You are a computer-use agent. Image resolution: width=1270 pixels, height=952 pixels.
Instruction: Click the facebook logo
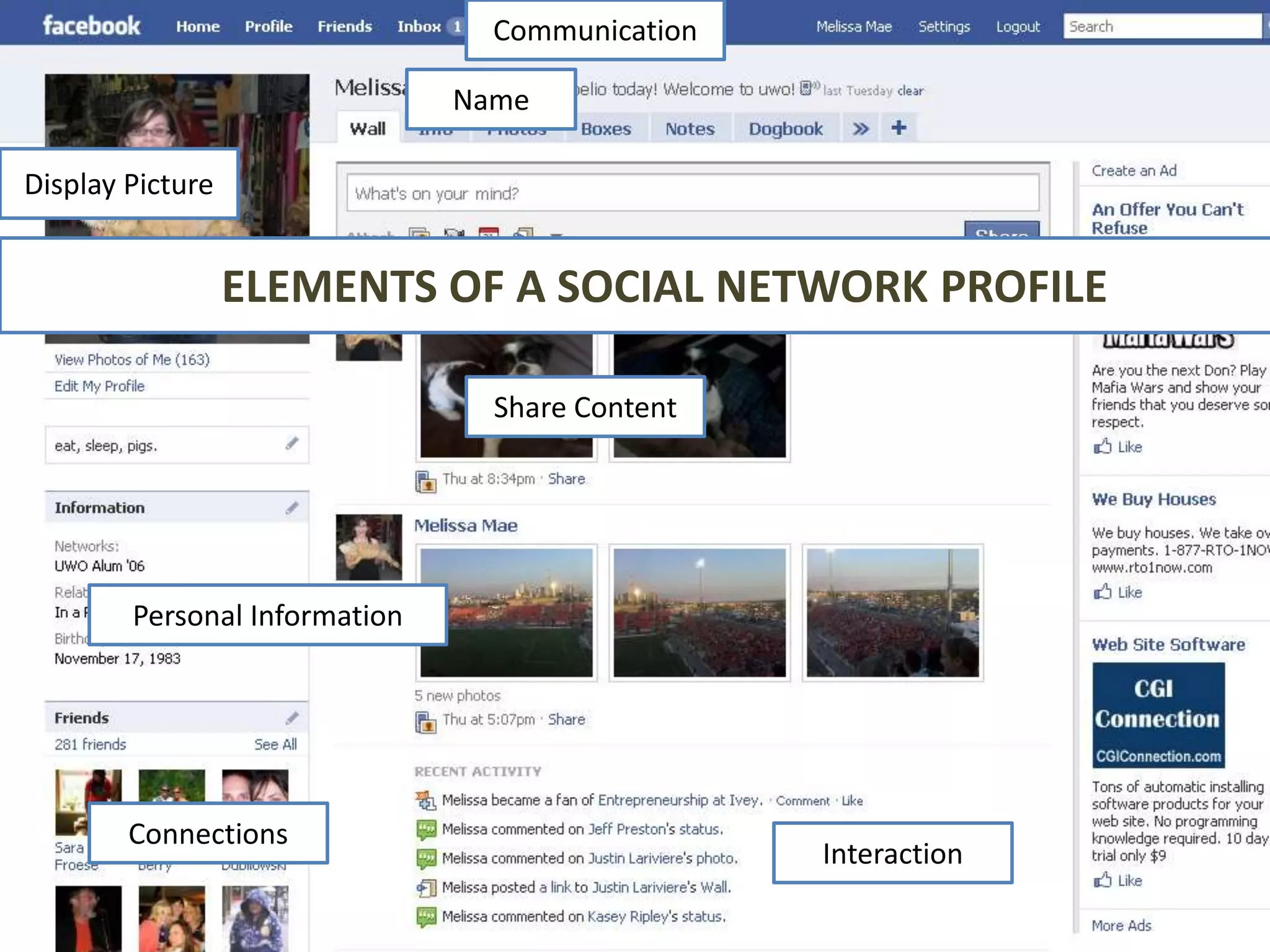[x=92, y=26]
